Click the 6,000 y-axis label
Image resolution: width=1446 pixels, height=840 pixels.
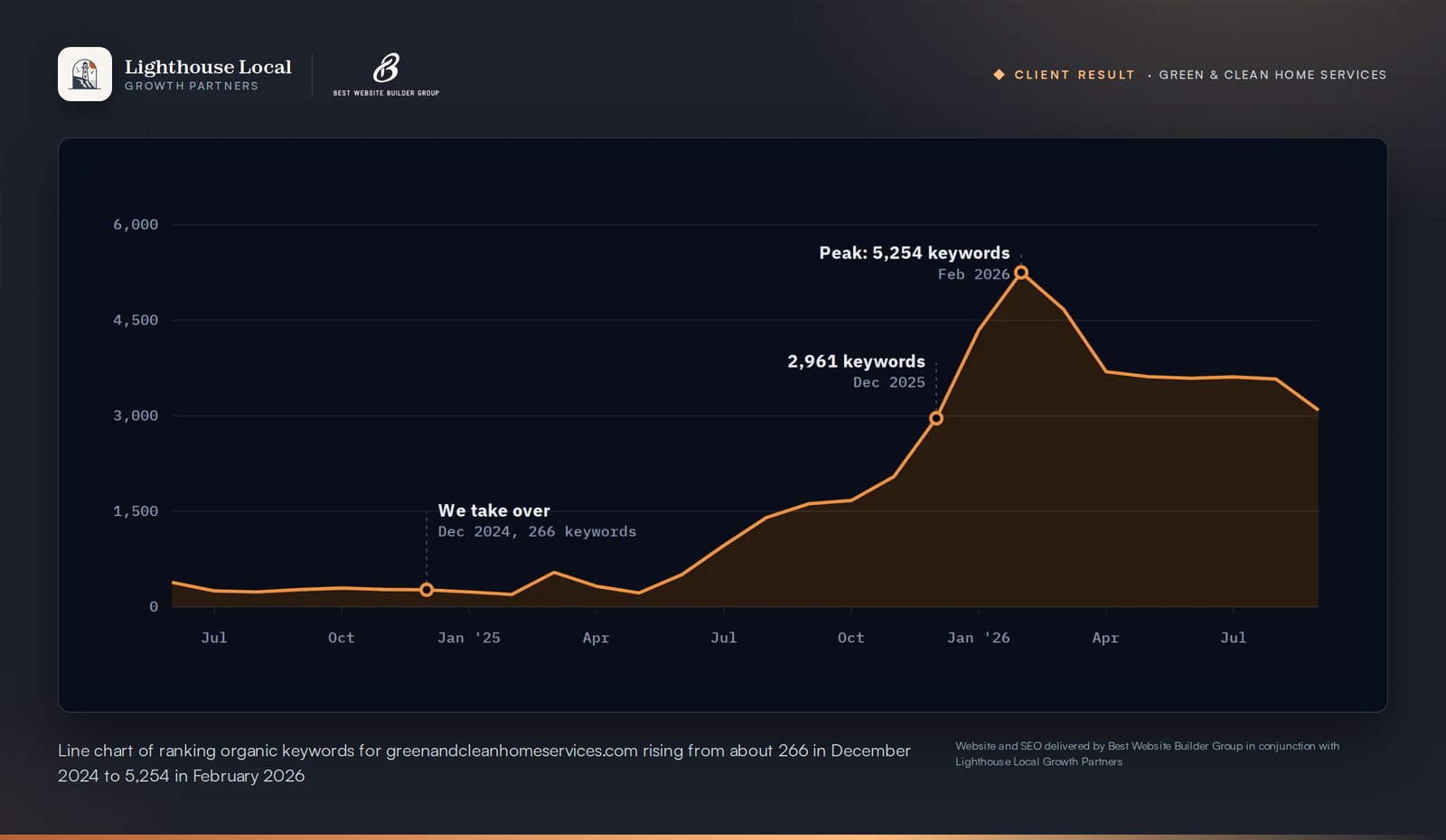click(x=136, y=224)
